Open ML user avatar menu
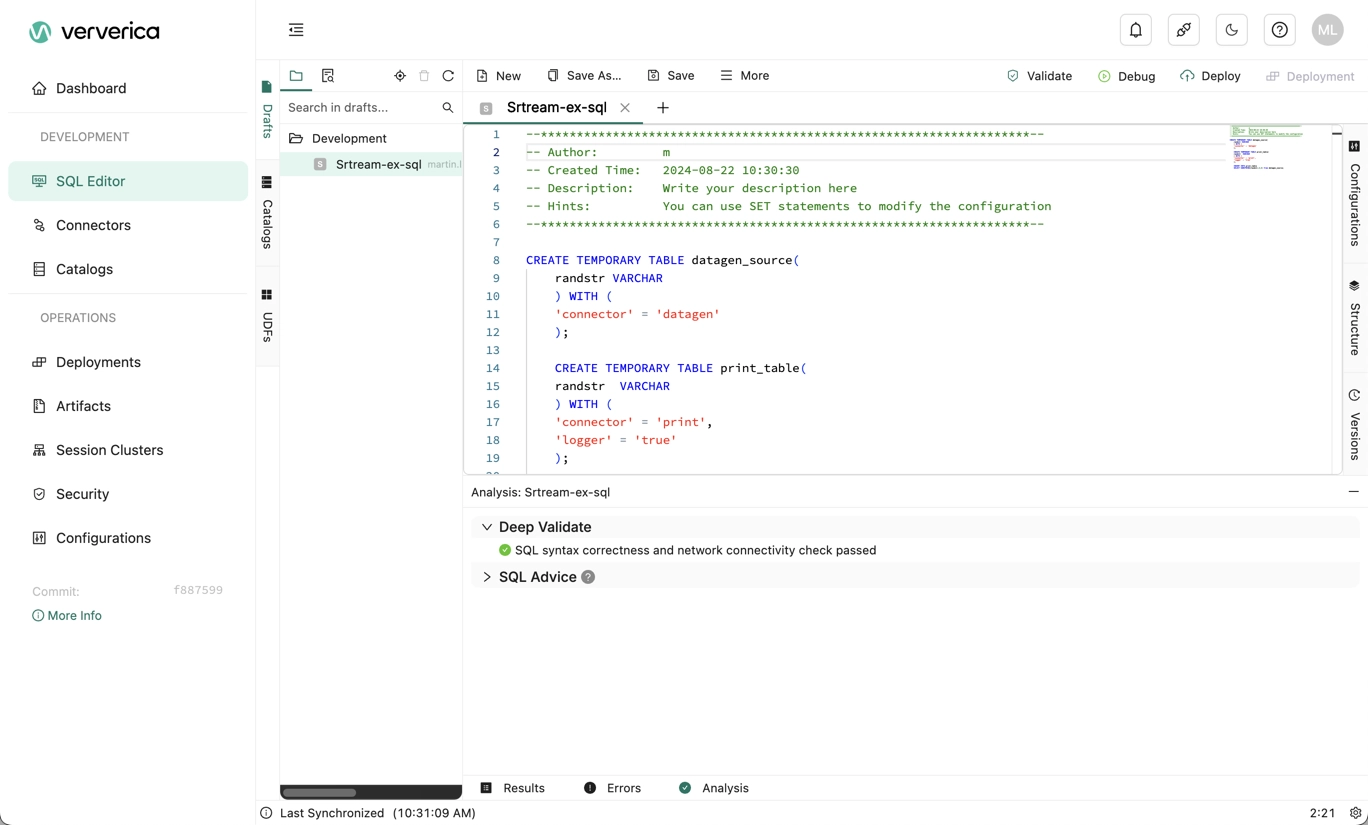This screenshot has width=1368, height=825. pyautogui.click(x=1328, y=30)
